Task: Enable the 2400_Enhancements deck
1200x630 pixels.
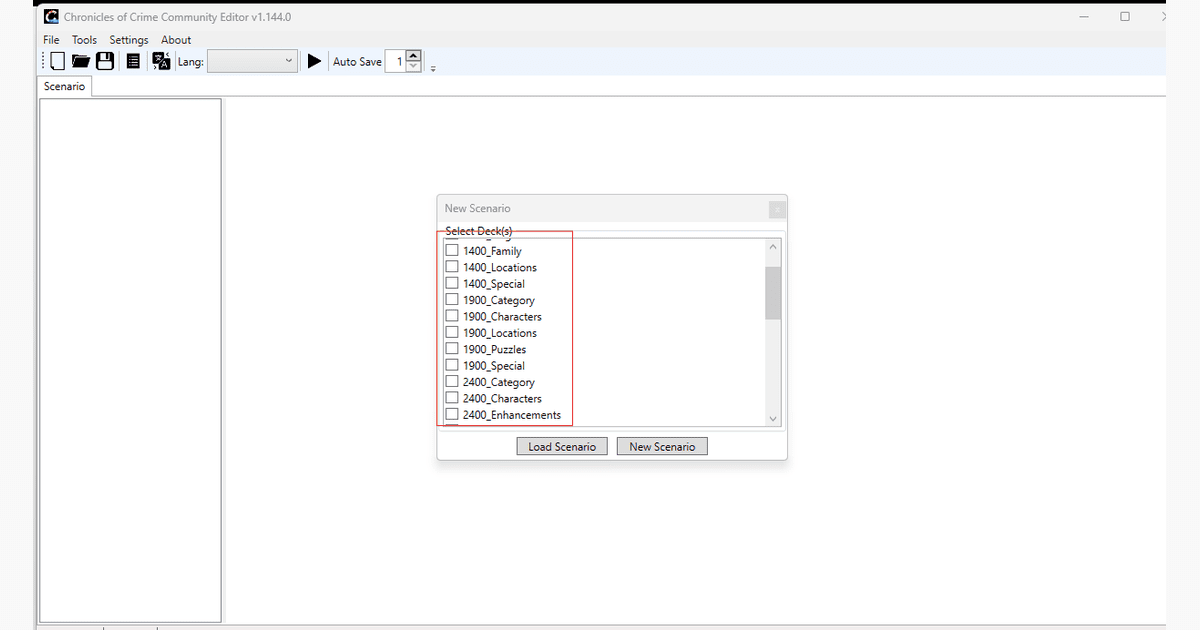Action: click(x=452, y=415)
